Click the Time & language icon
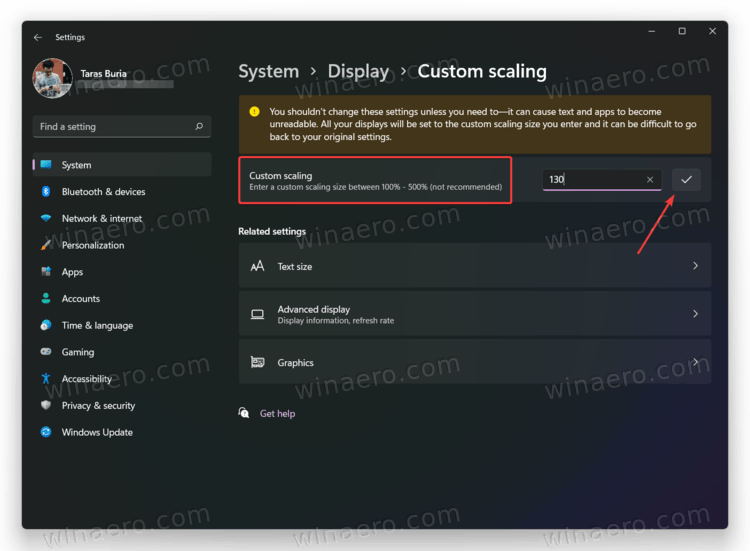The width and height of the screenshot is (750, 551). [46, 325]
